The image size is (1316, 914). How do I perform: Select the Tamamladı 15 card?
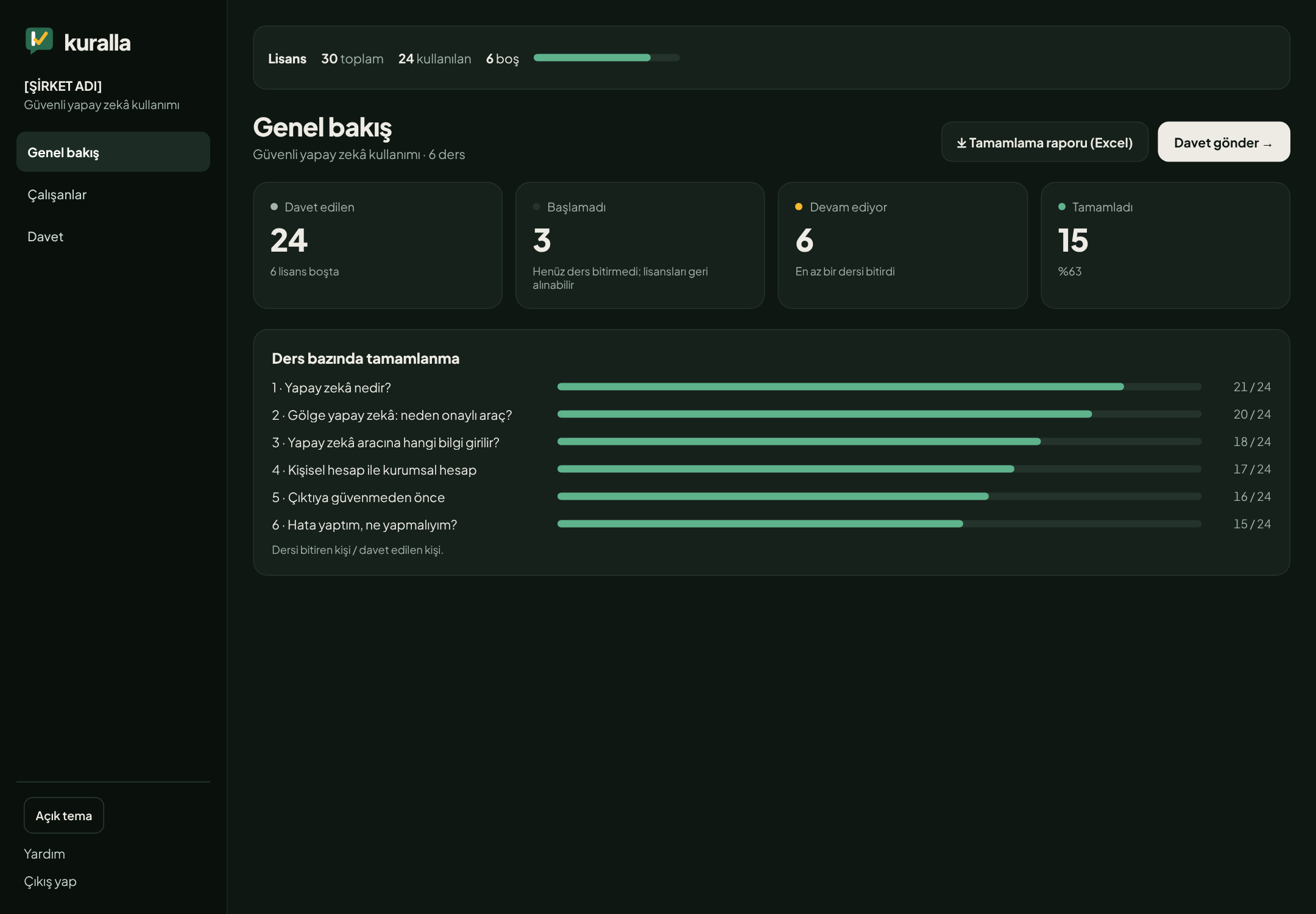pyautogui.click(x=1165, y=245)
